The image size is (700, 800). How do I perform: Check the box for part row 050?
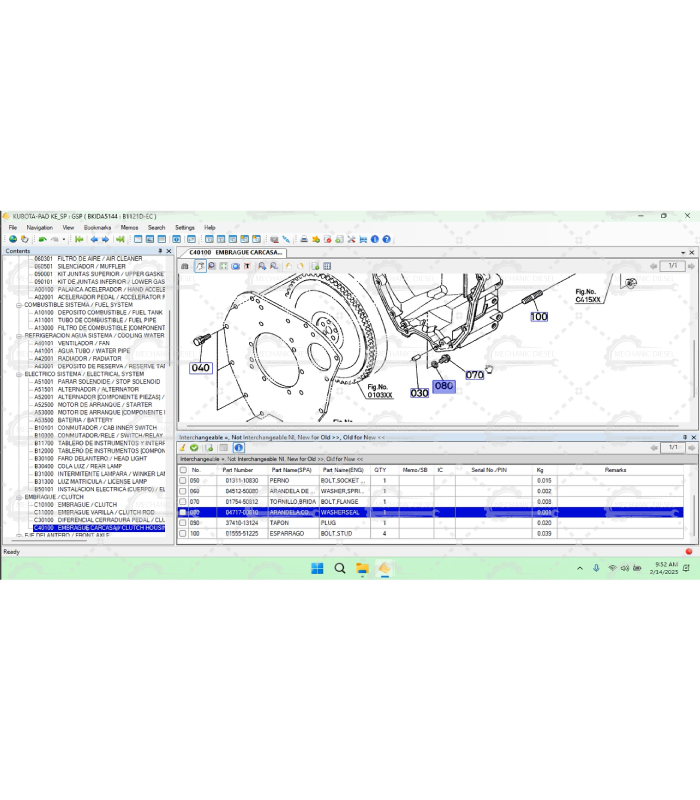tap(182, 481)
